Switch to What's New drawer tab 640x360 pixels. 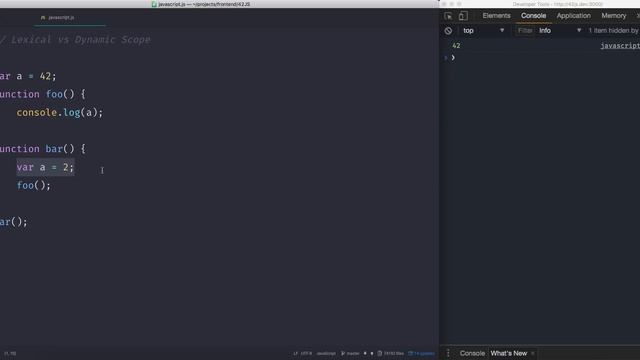coord(509,353)
